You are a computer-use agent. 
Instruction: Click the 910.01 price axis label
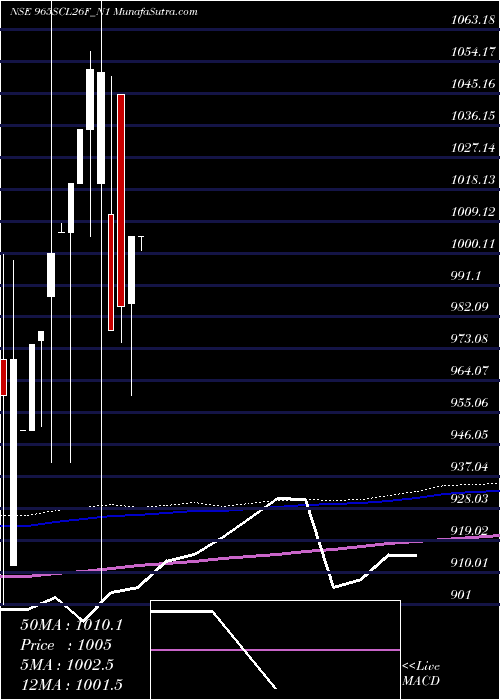[471, 563]
